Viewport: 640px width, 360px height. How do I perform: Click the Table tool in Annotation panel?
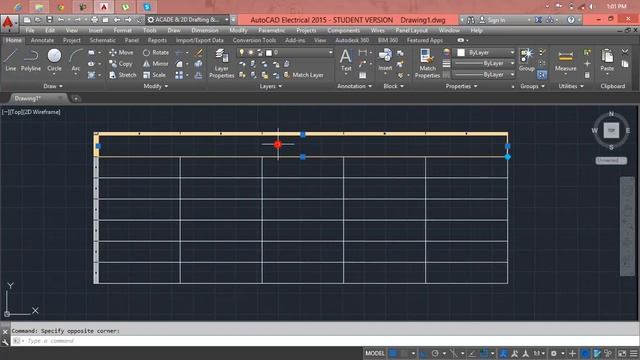click(x=362, y=75)
